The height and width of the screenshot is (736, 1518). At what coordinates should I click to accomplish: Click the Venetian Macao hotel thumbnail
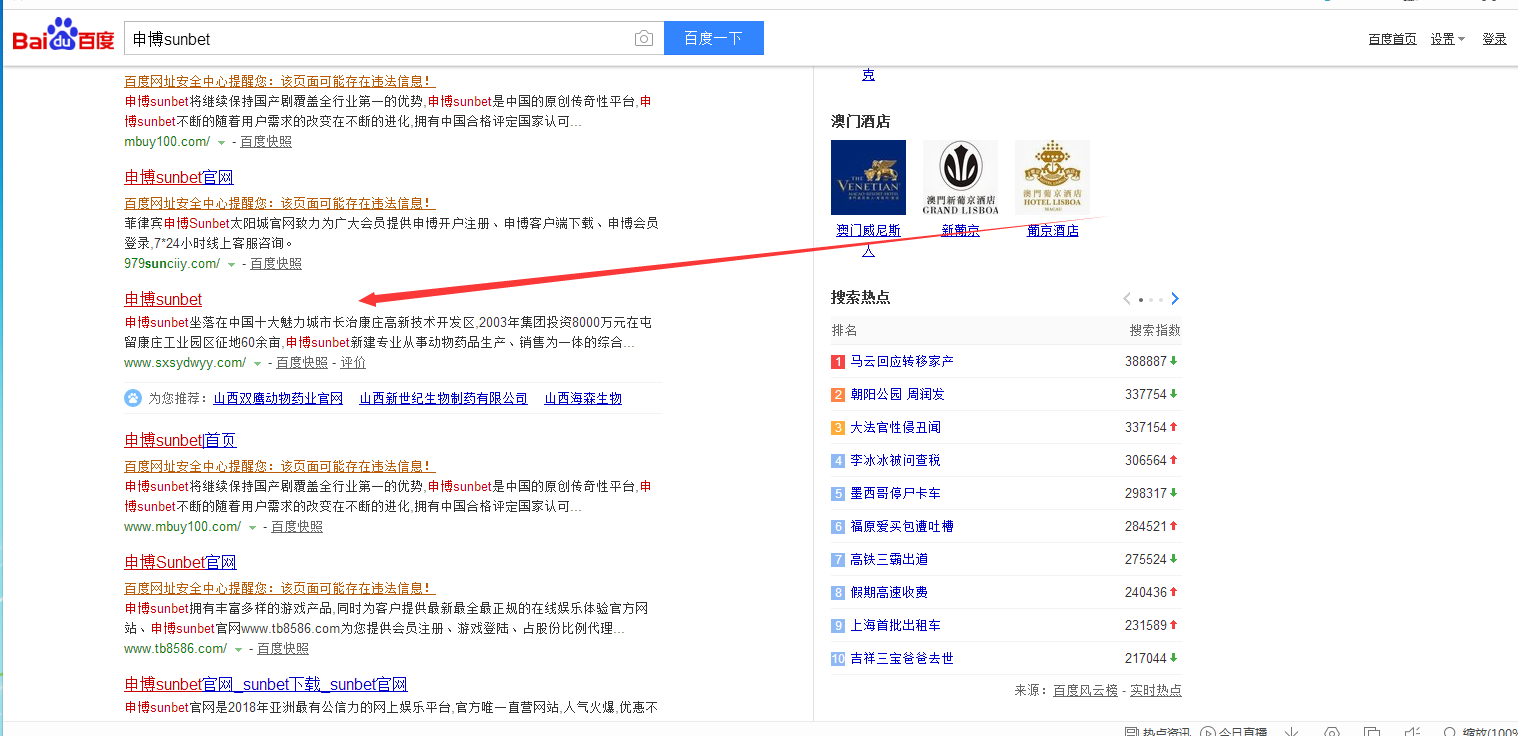coord(868,177)
